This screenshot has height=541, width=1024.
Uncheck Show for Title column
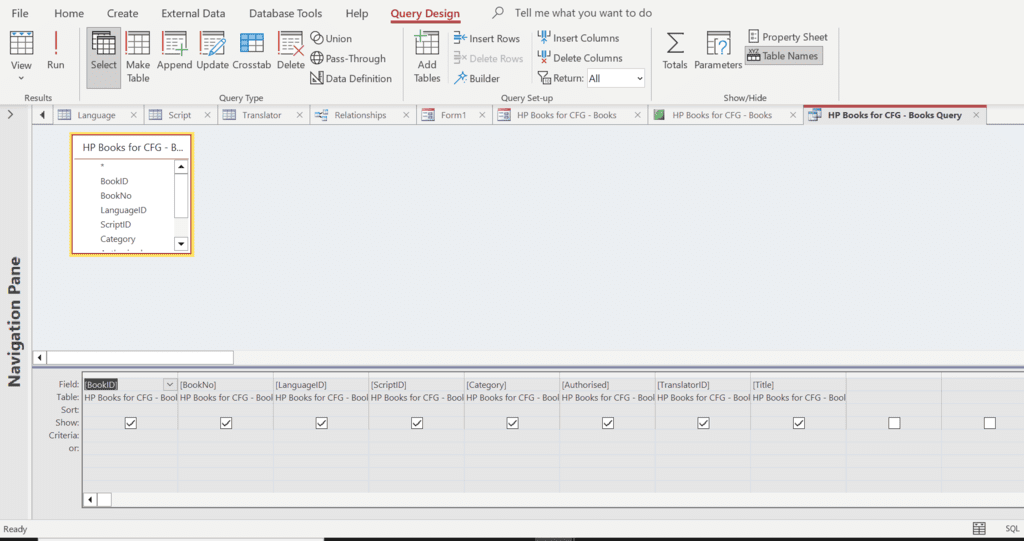tap(798, 423)
